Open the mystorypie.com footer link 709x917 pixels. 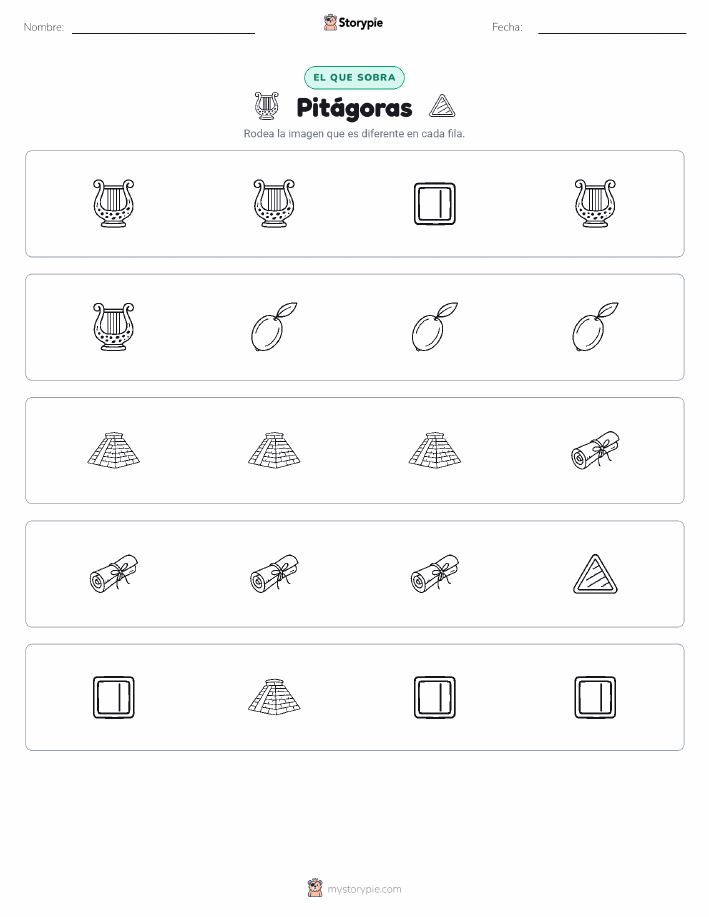tap(364, 889)
